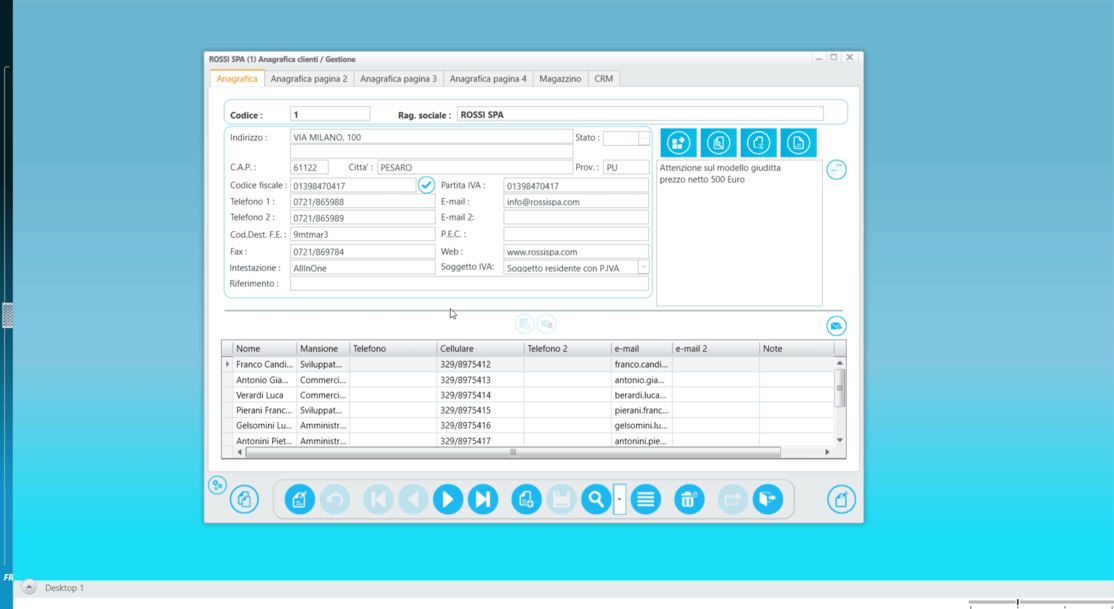Open the Anagrafica pagina 2 tab
Viewport: 1114px width, 609px height.
pyautogui.click(x=309, y=79)
